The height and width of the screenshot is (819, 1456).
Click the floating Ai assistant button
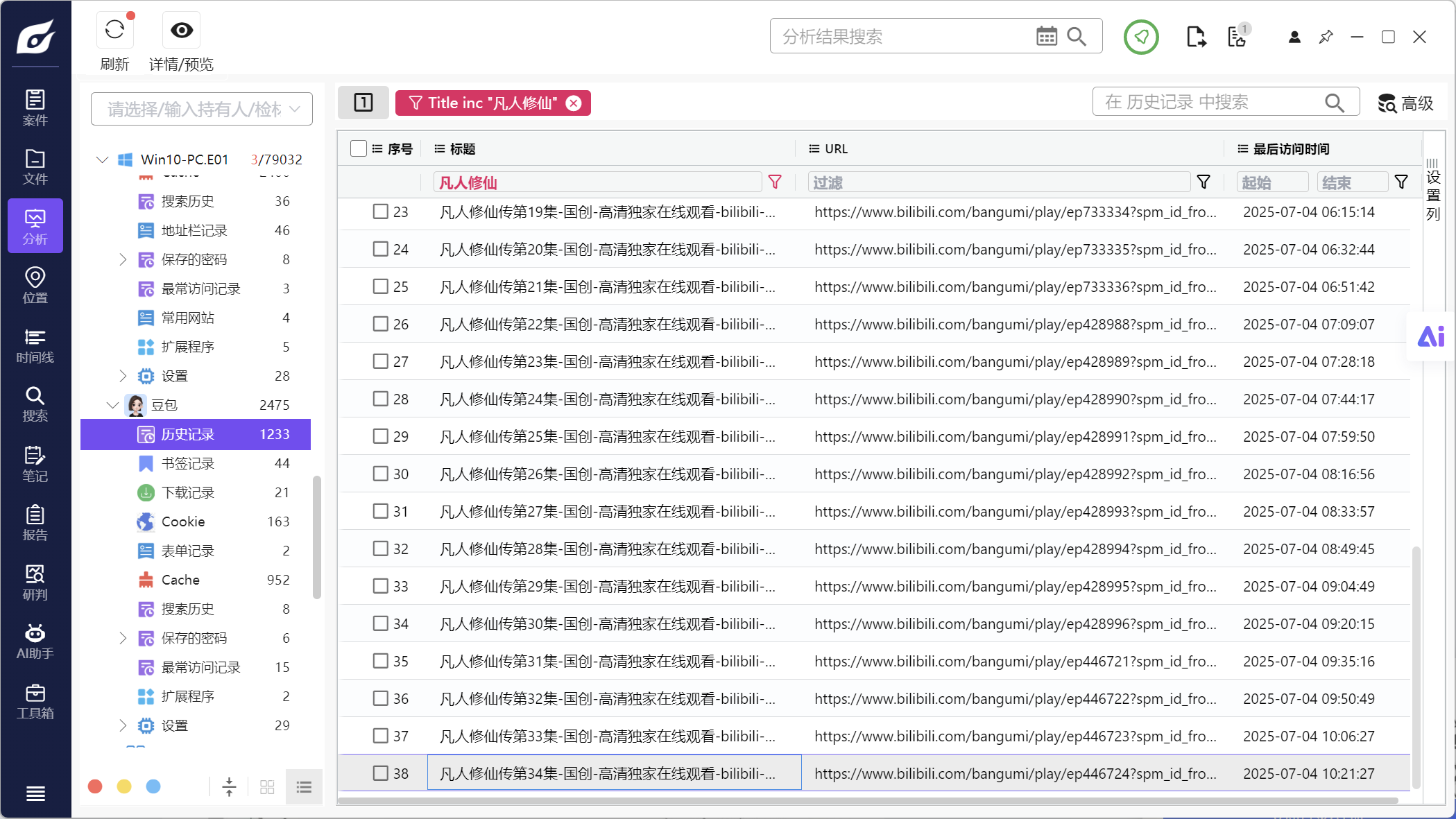coord(1430,337)
